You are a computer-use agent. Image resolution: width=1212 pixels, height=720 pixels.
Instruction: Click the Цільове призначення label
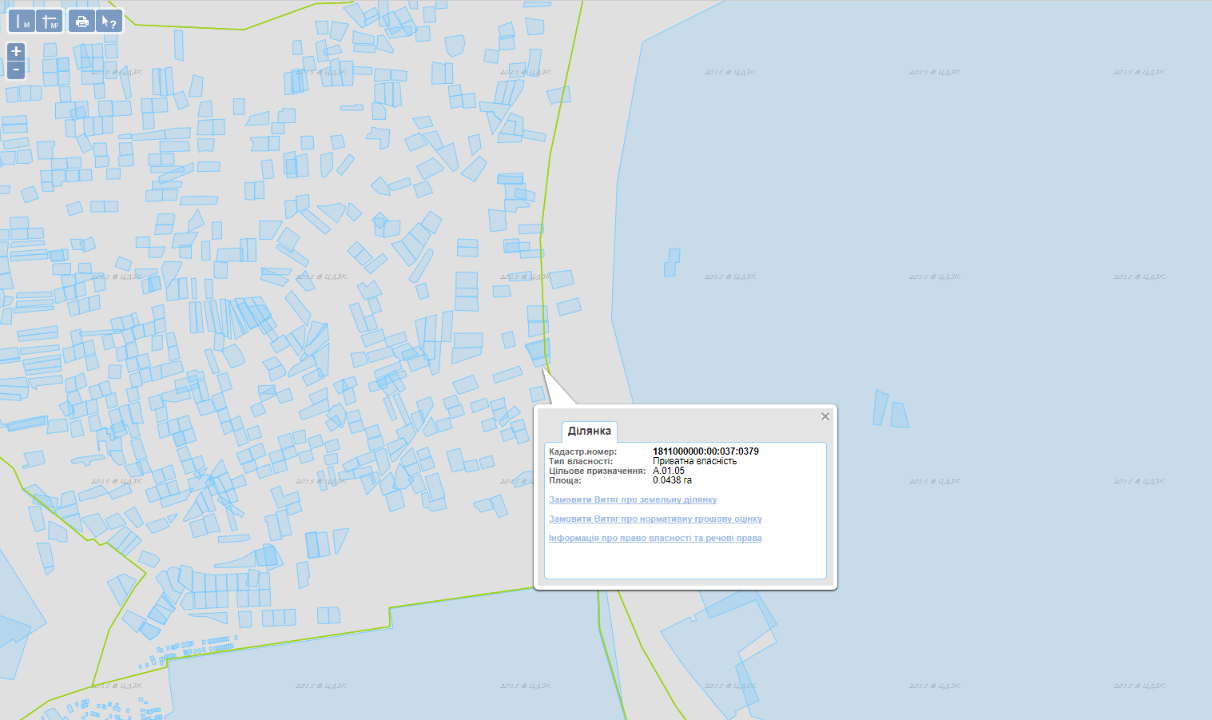598,471
